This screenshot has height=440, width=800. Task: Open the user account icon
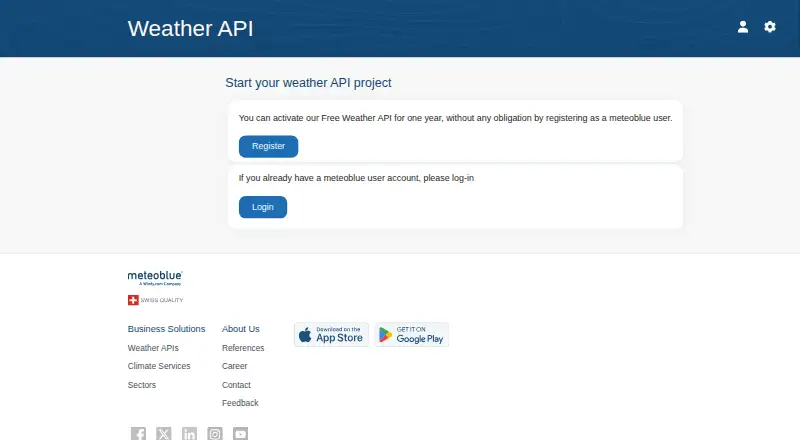tap(743, 27)
